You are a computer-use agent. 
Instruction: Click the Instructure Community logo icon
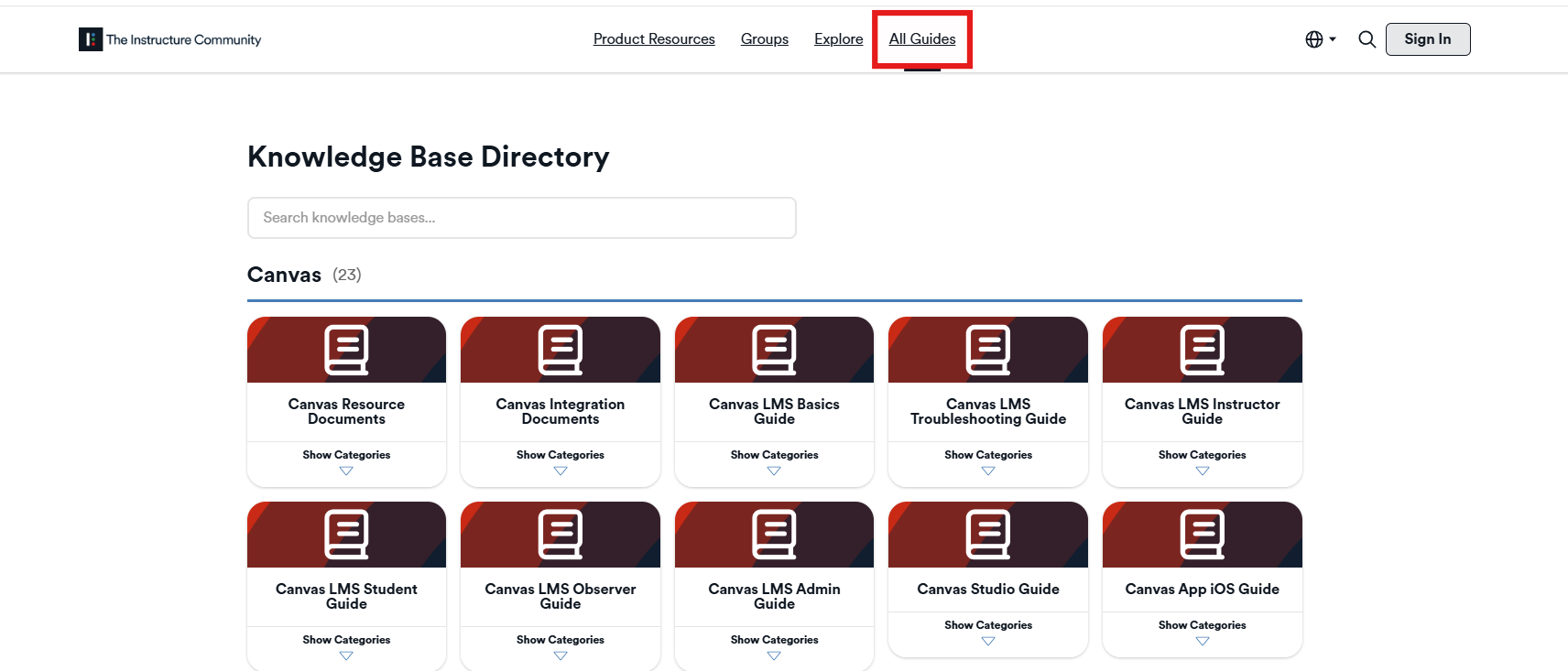click(91, 39)
